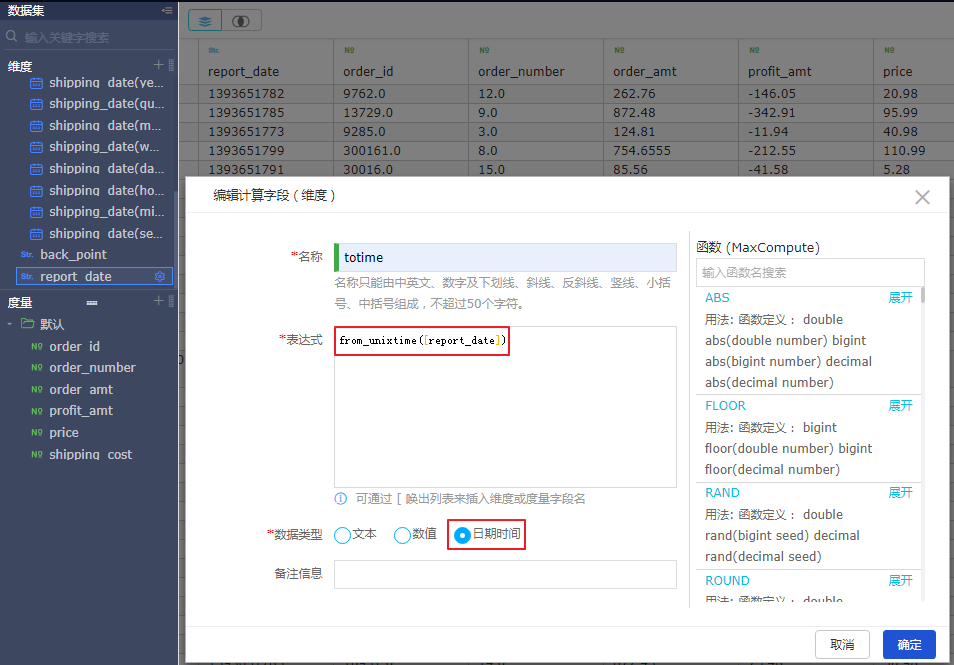The height and width of the screenshot is (665, 954).
Task: Click the table cell showing -342.91
Action: click(806, 113)
